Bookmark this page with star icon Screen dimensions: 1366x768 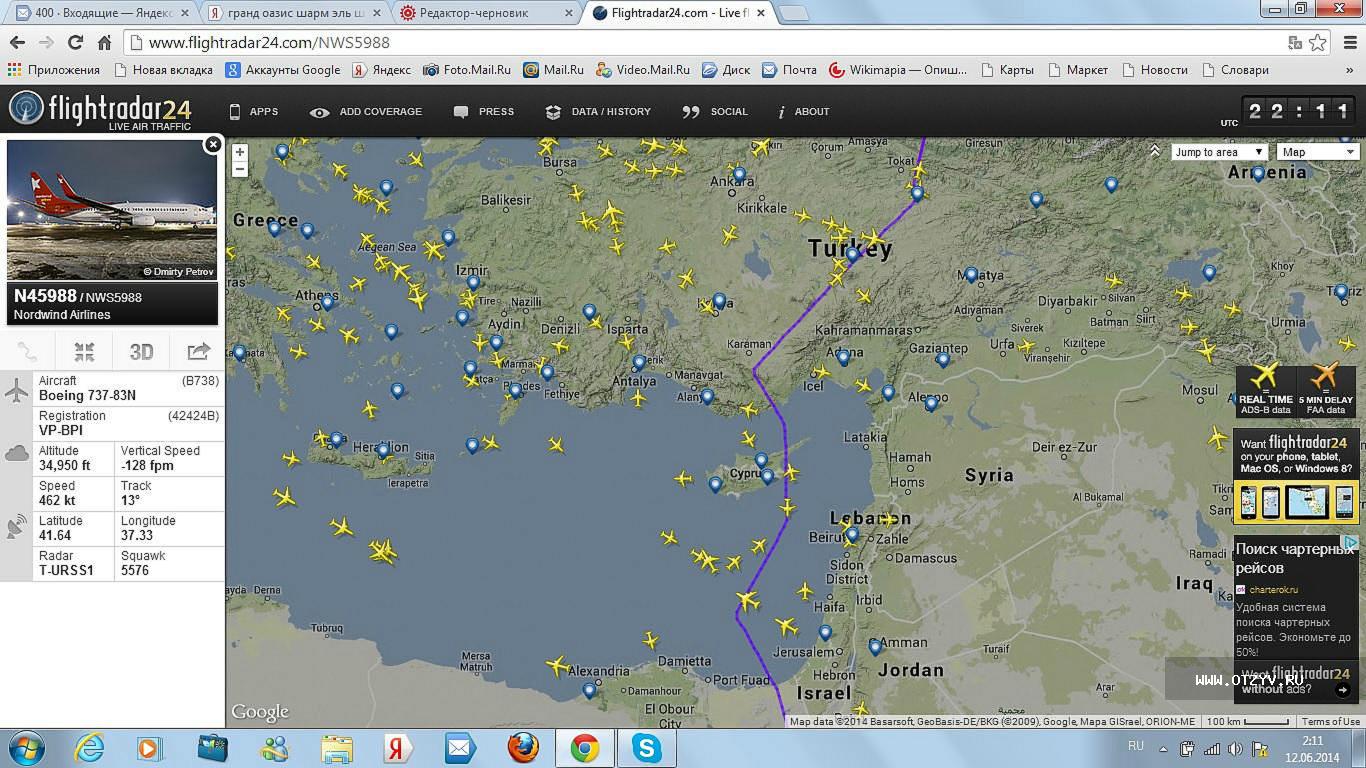(1317, 42)
